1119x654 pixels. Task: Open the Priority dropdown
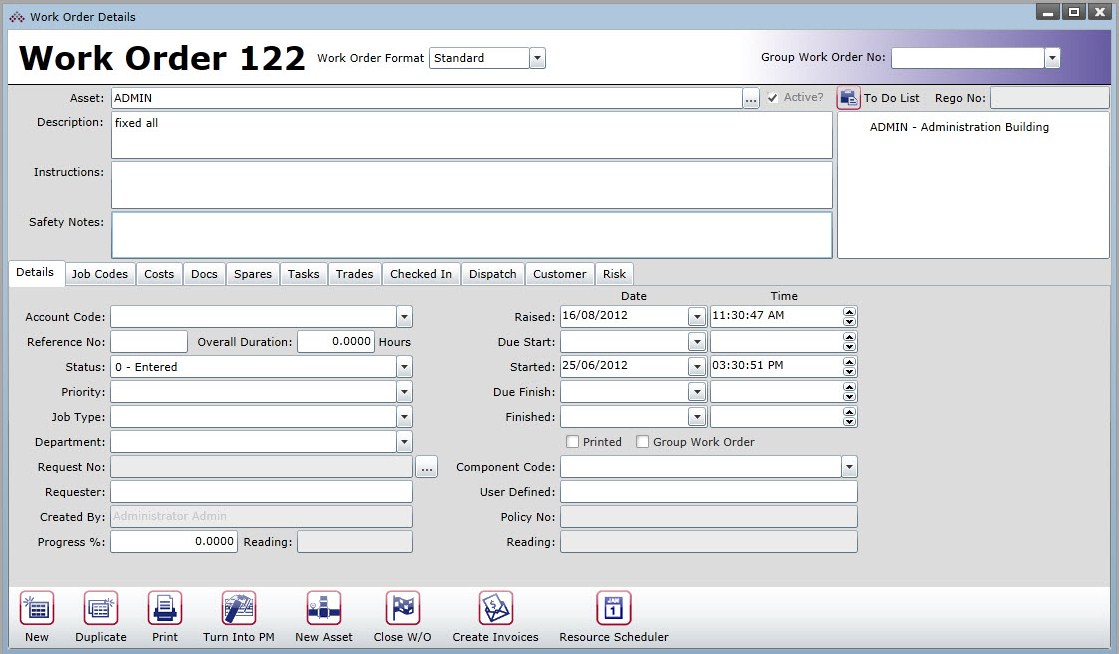[x=404, y=391]
